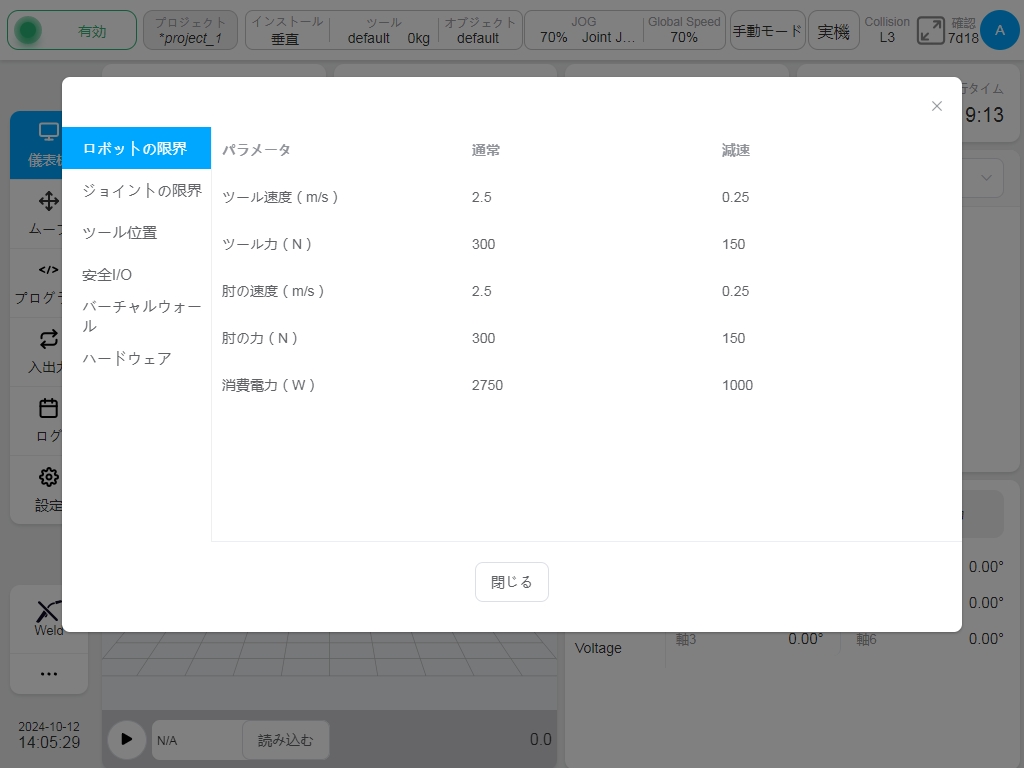Click the 2750 normal power value

487,385
